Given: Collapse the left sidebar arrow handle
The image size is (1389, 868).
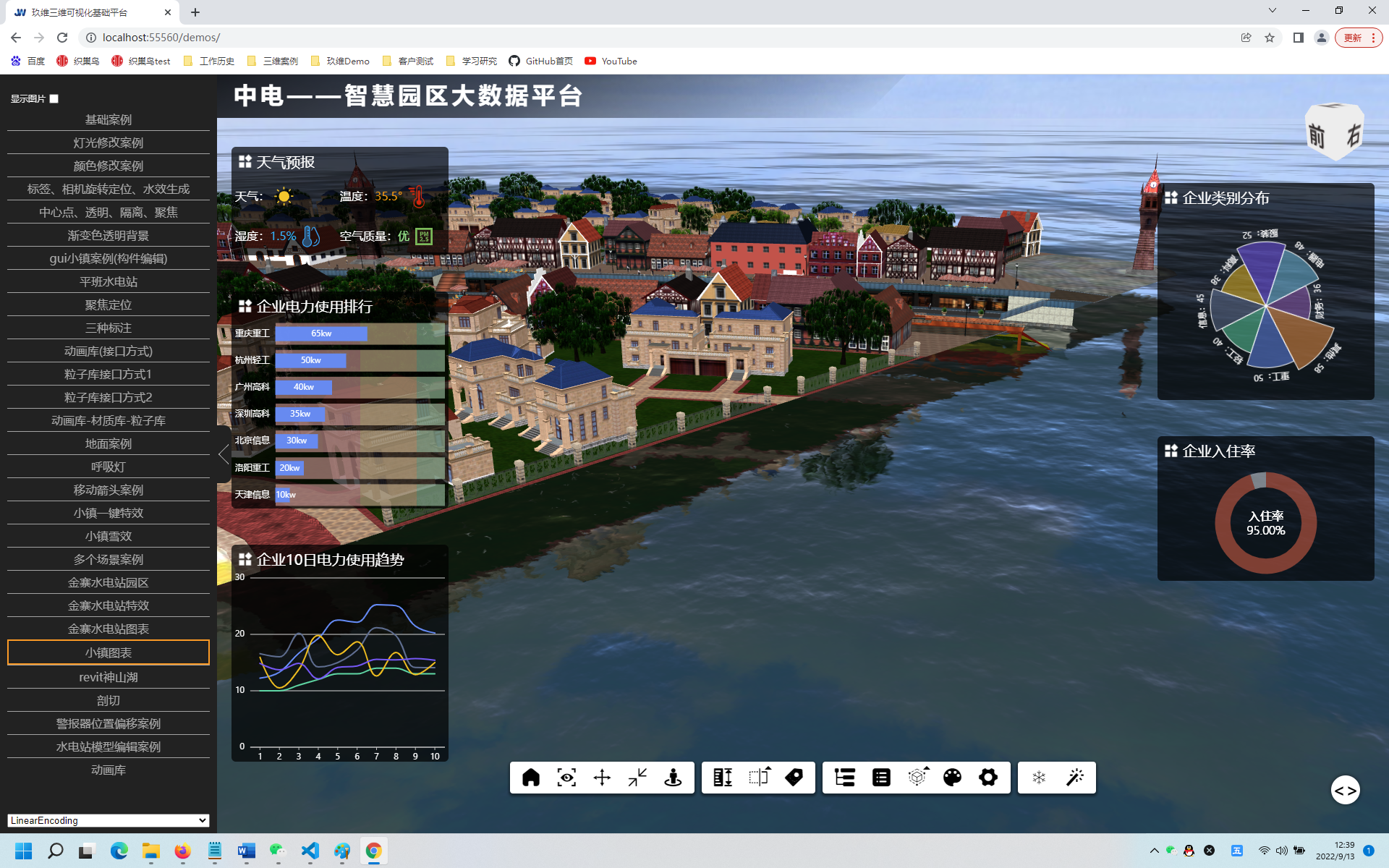Looking at the screenshot, I should point(224,454).
